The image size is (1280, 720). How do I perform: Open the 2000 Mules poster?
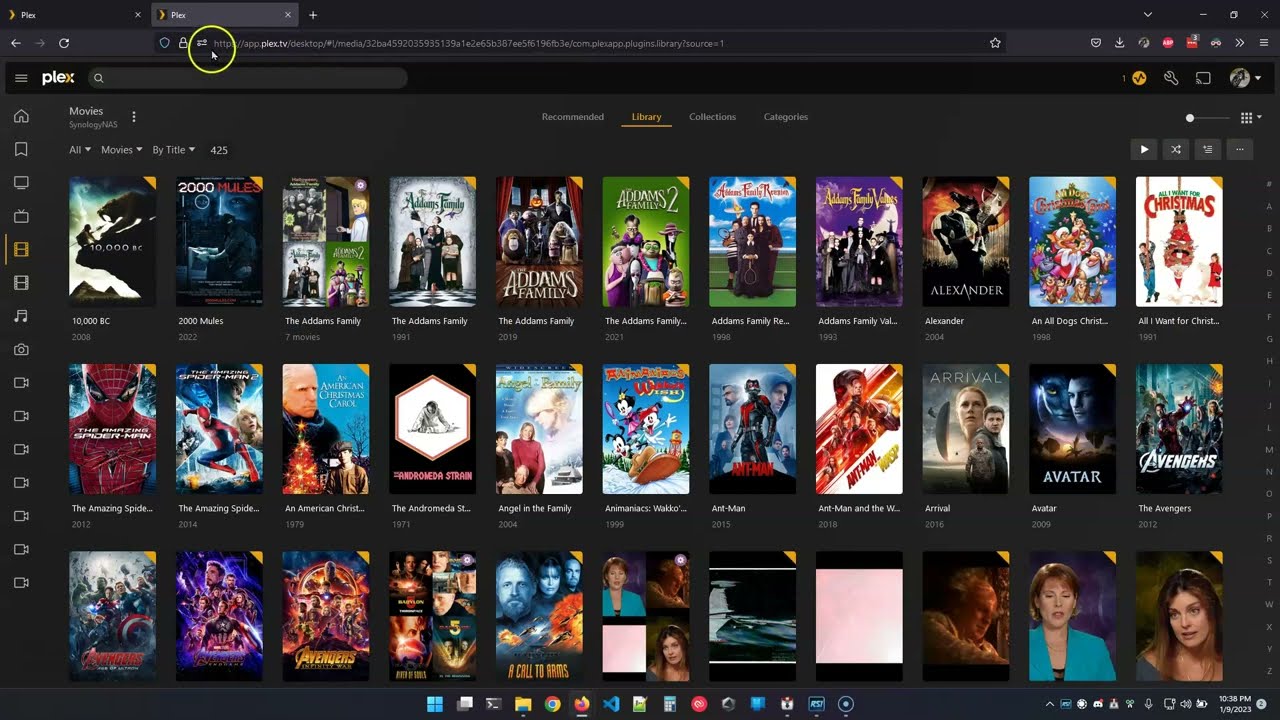click(x=219, y=241)
